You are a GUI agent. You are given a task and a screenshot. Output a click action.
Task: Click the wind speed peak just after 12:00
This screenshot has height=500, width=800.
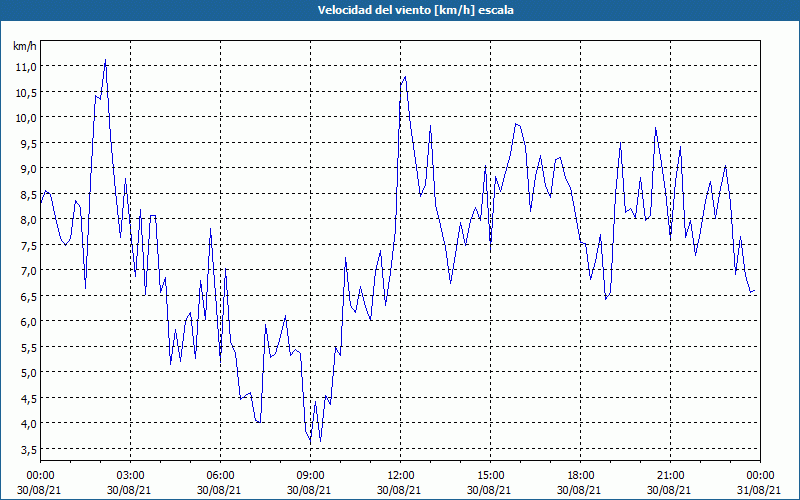coord(405,77)
